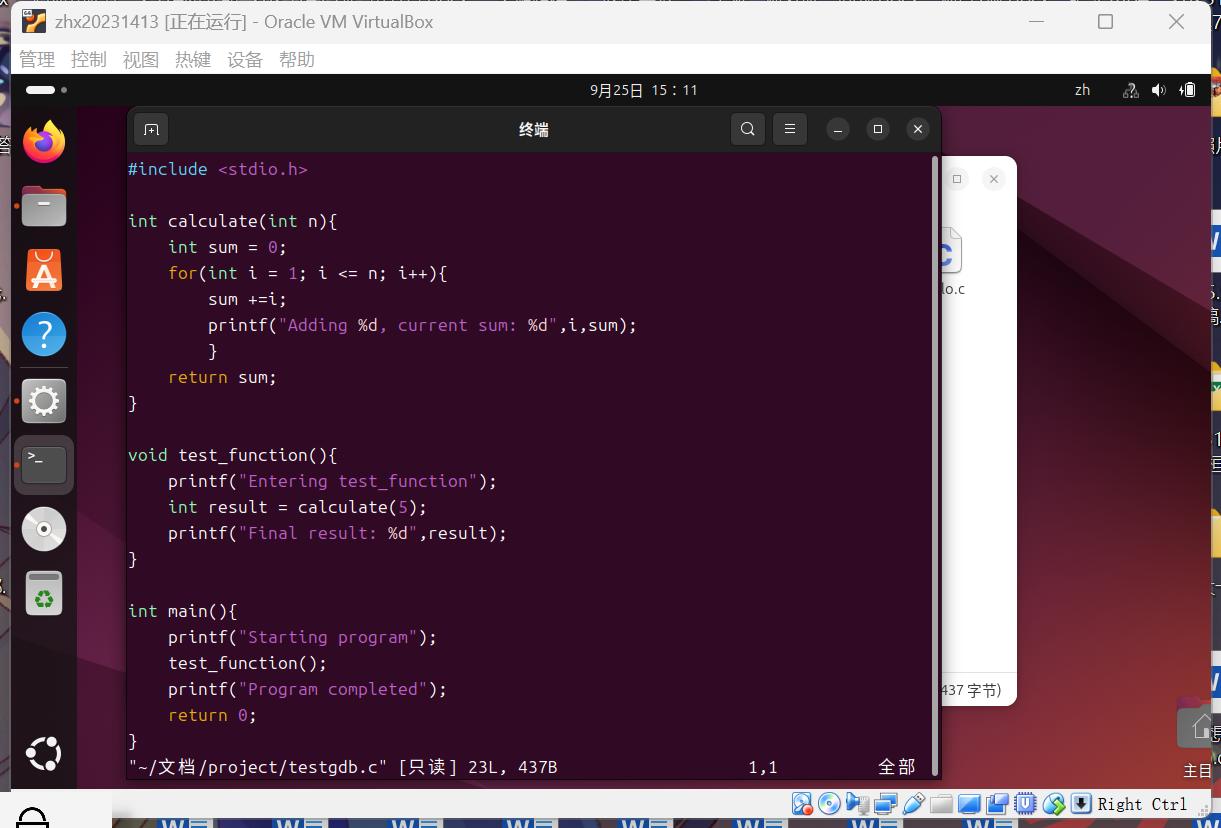Select the Terminal icon in the dock

click(x=44, y=465)
